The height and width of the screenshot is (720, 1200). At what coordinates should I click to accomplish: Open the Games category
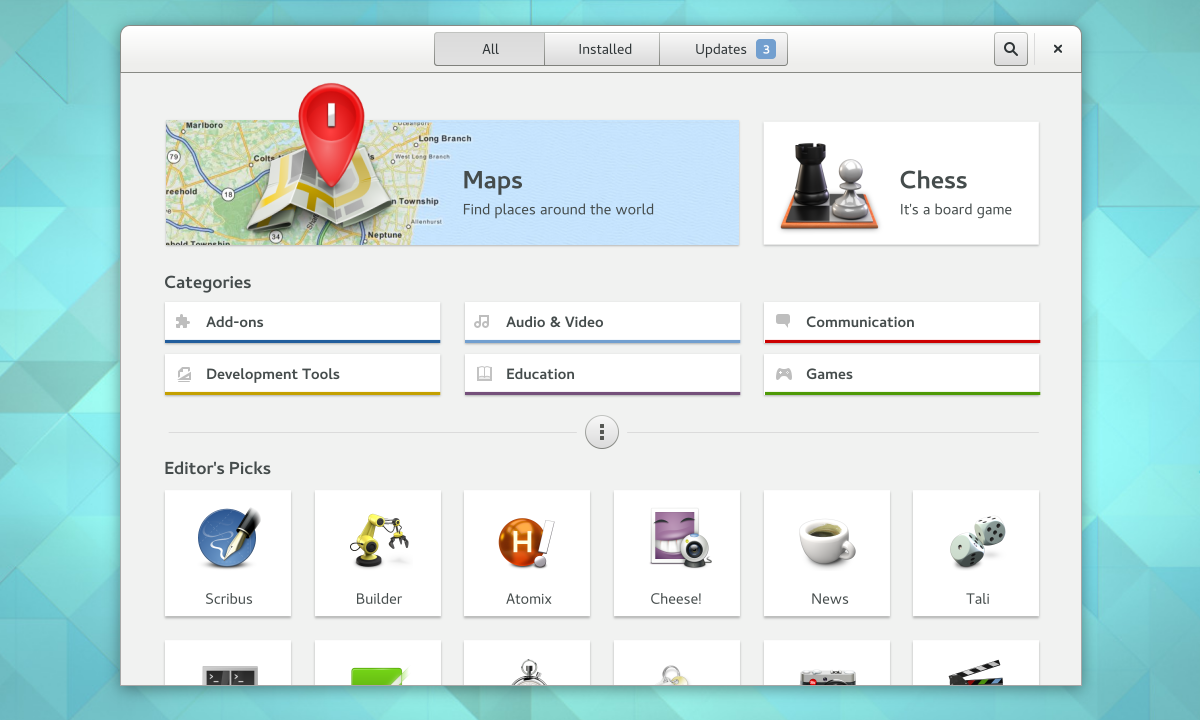click(902, 374)
